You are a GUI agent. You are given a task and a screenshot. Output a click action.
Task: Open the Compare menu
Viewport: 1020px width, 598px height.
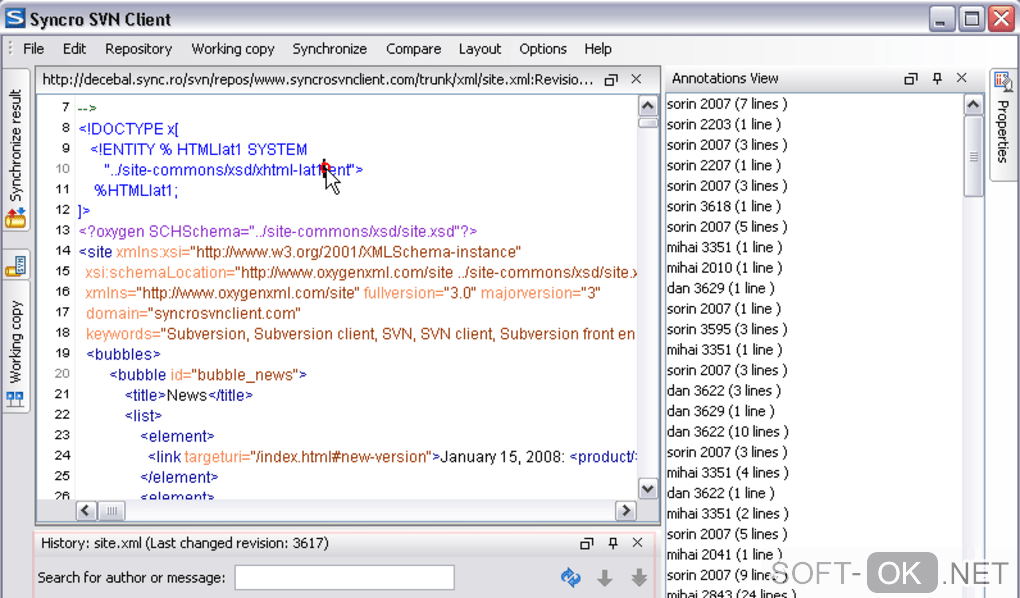(x=413, y=48)
